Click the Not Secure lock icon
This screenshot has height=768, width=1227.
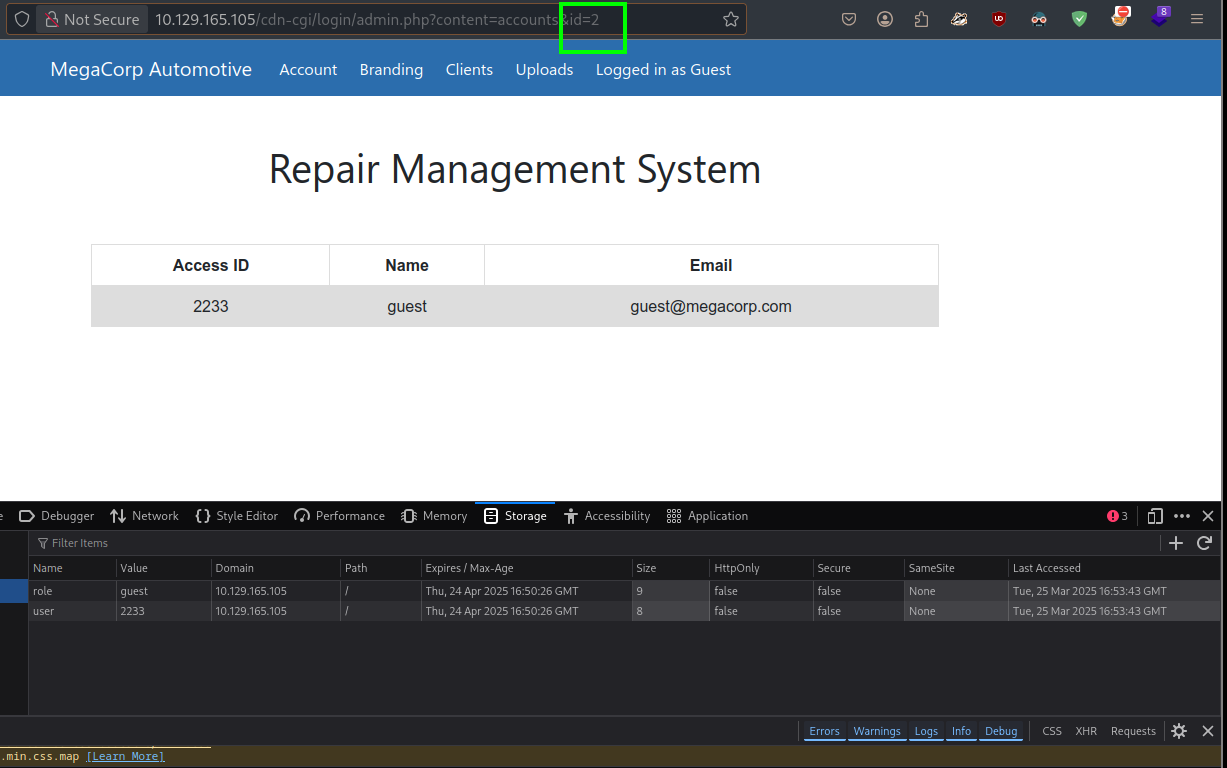(x=51, y=19)
